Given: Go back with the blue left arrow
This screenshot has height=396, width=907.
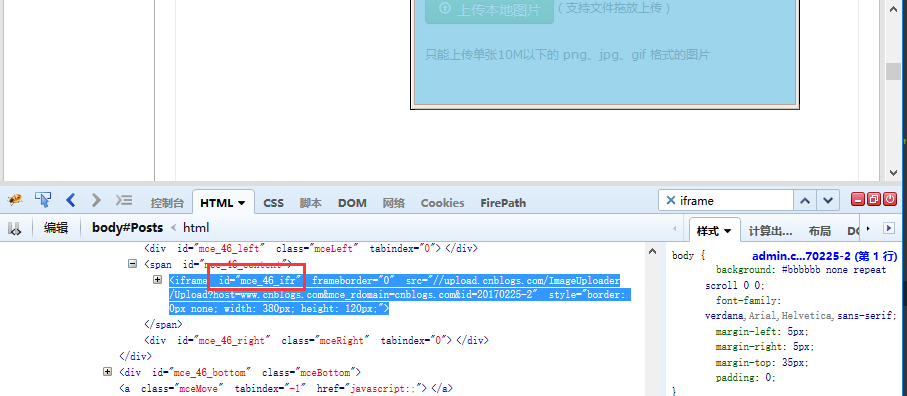Looking at the screenshot, I should click(71, 201).
